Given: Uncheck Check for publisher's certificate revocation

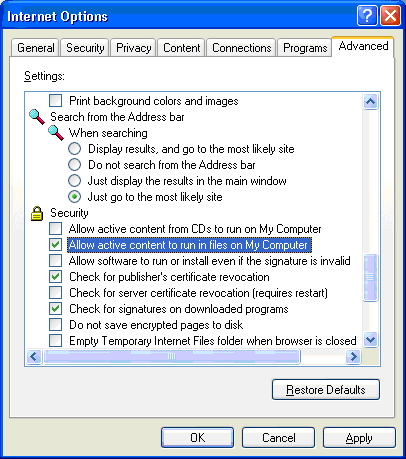Looking at the screenshot, I should pos(55,277).
